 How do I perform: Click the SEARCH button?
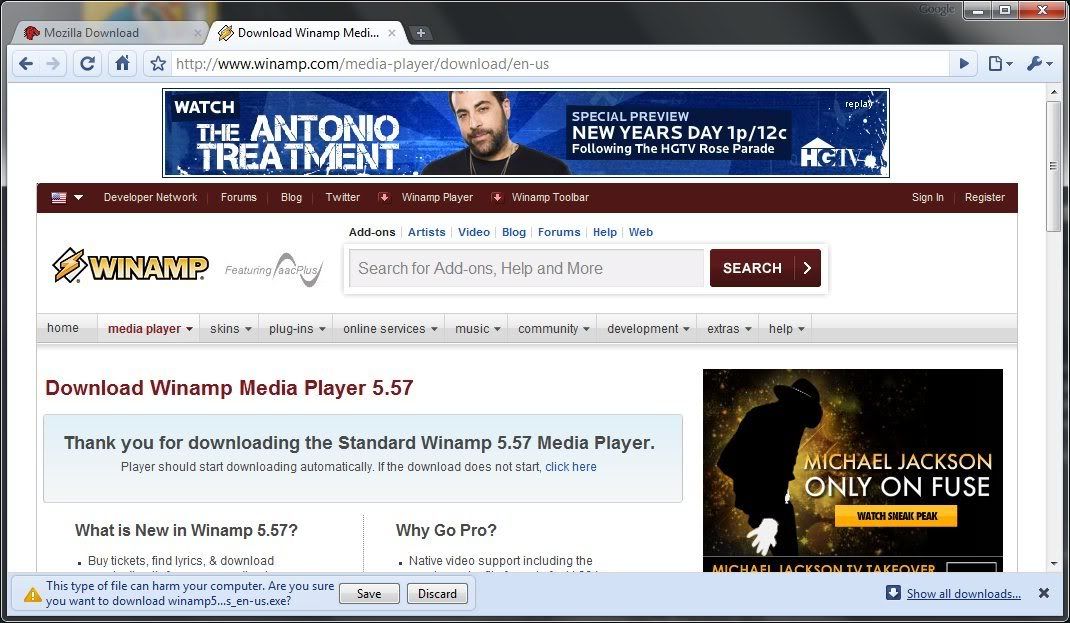[765, 268]
